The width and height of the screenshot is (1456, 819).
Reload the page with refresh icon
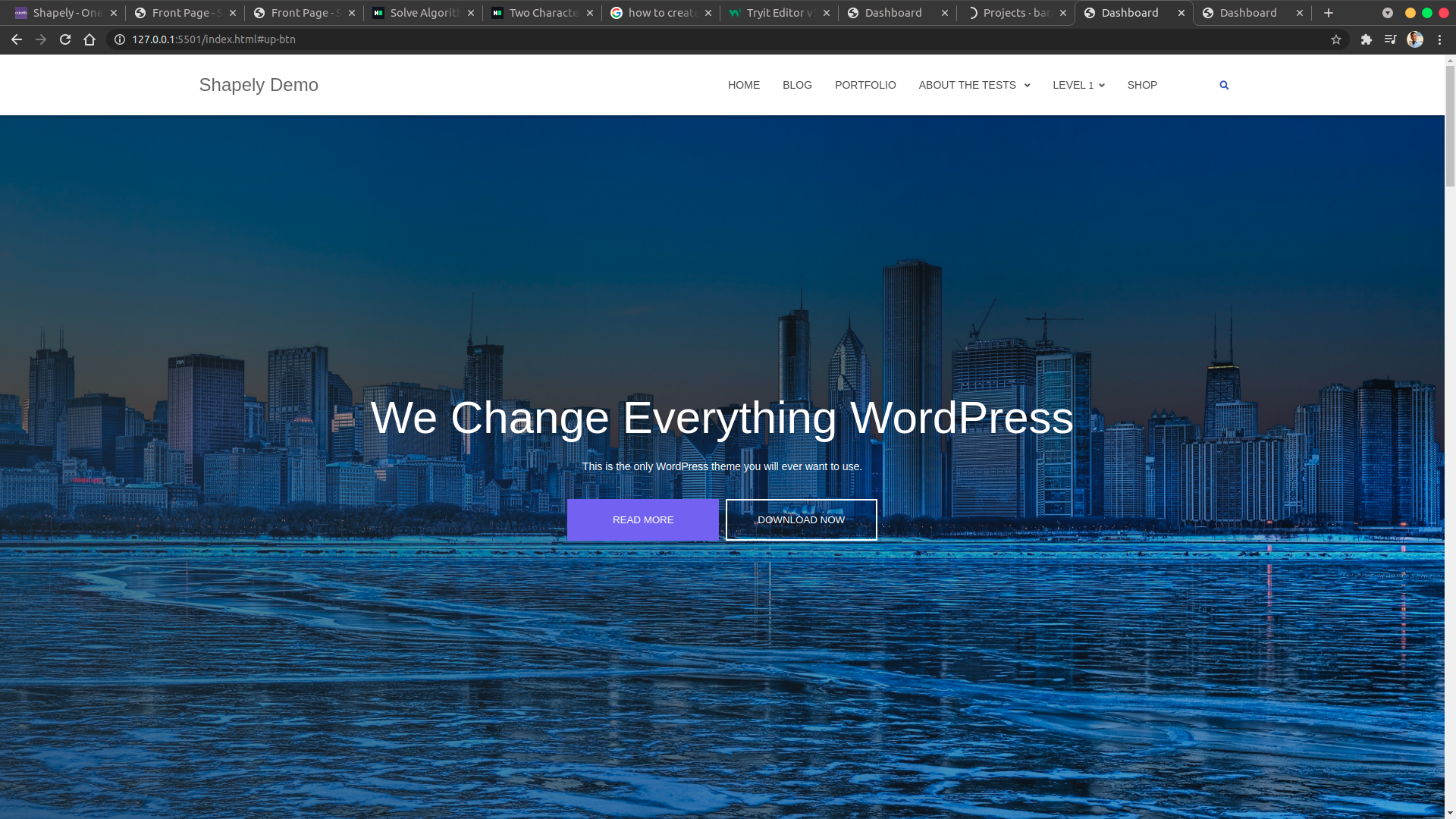click(65, 39)
